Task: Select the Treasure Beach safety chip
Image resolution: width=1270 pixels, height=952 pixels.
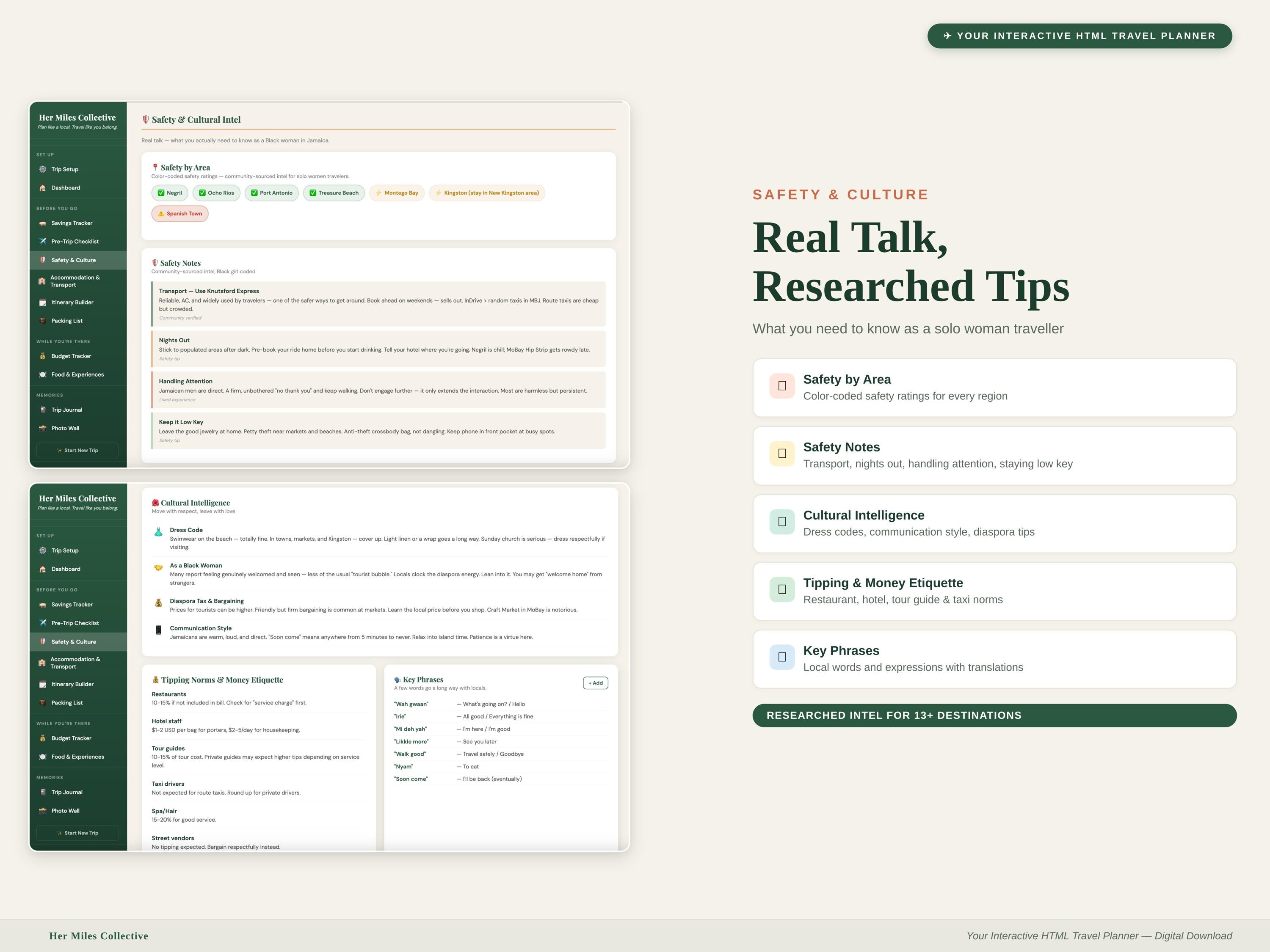Action: coord(334,193)
